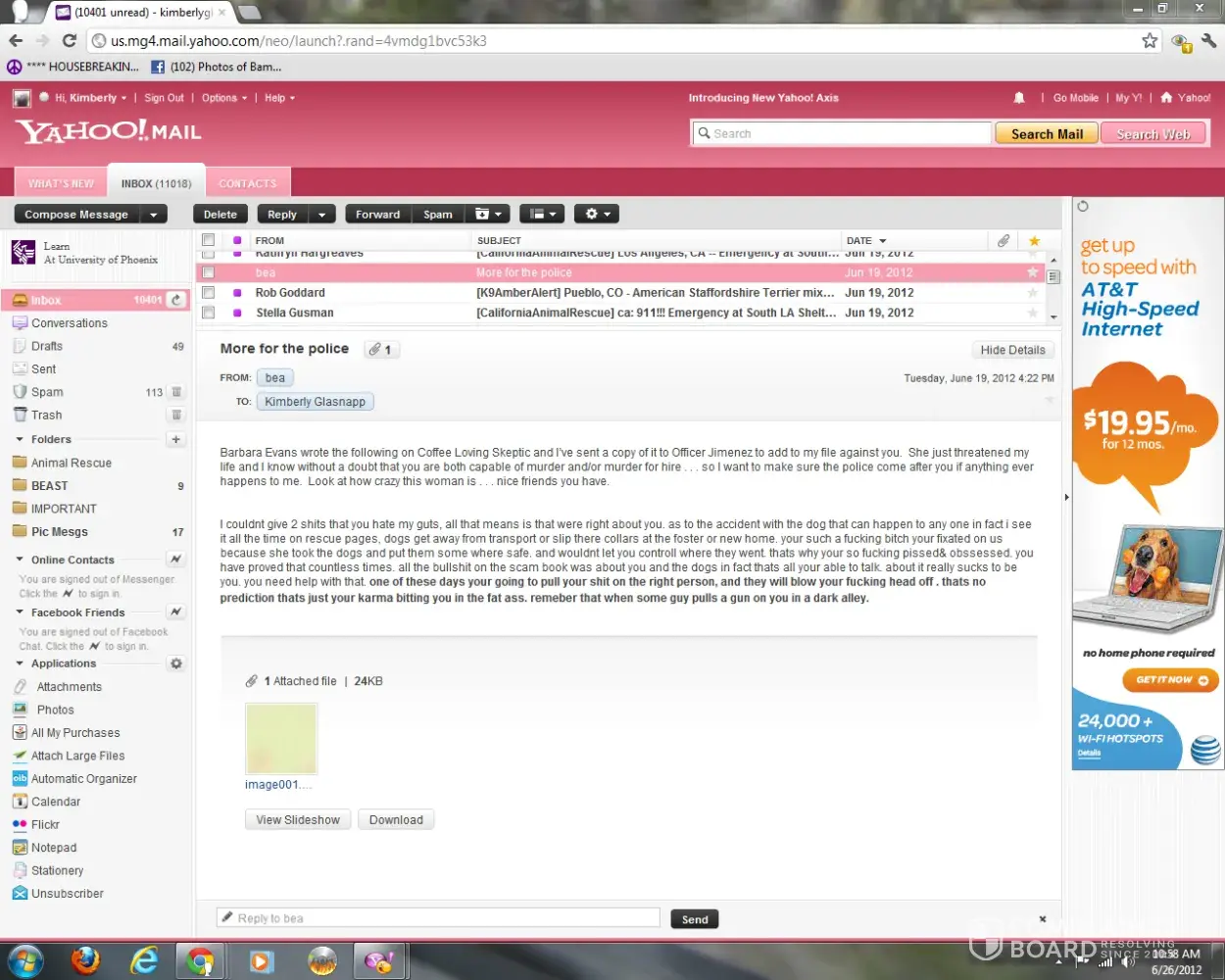Screen dimensions: 1225x980
Task: Click the Search Mail button
Action: [1047, 134]
